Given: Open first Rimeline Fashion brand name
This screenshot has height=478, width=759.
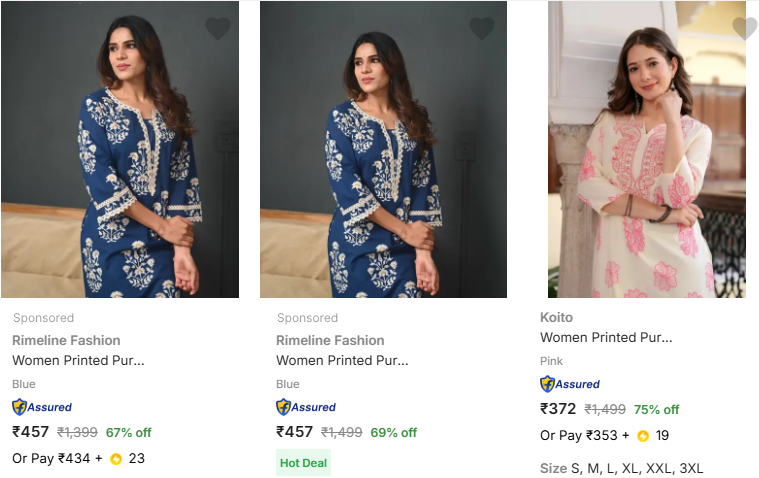Looking at the screenshot, I should 66,340.
